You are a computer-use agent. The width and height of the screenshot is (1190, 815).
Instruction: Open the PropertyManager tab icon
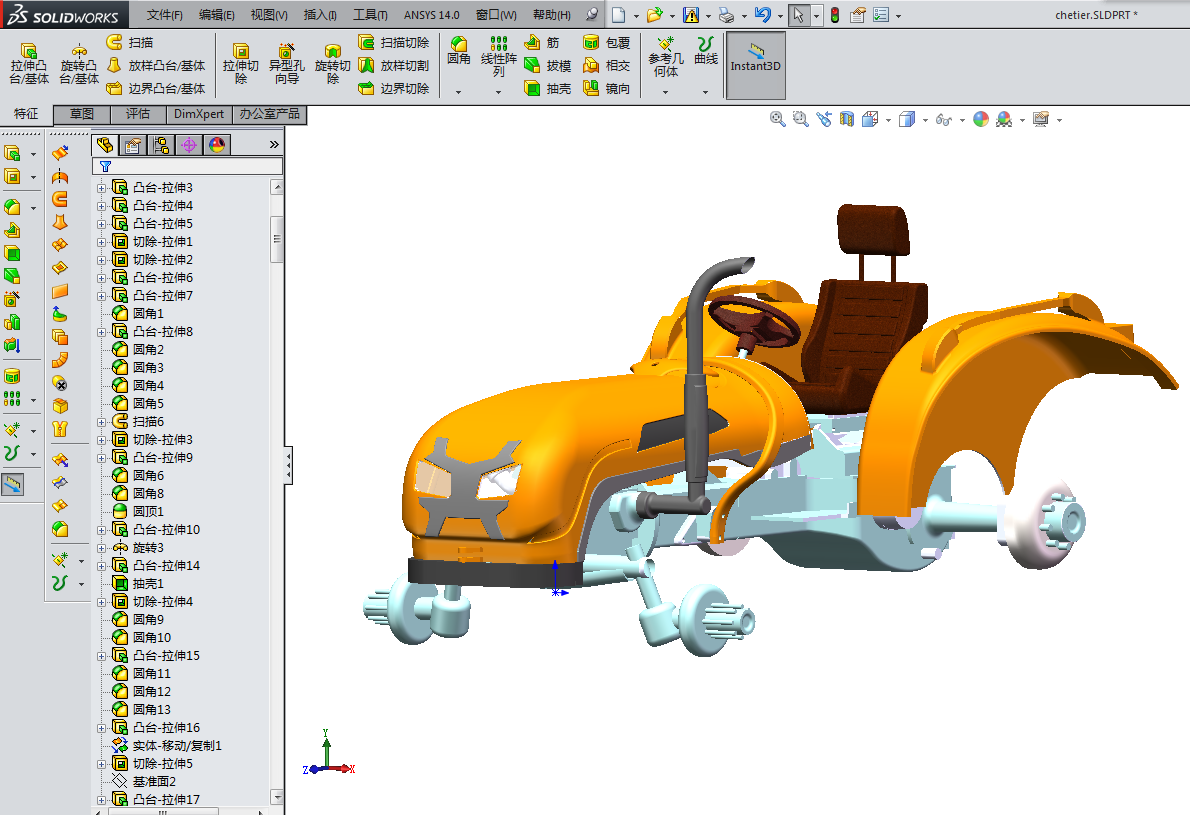132,145
